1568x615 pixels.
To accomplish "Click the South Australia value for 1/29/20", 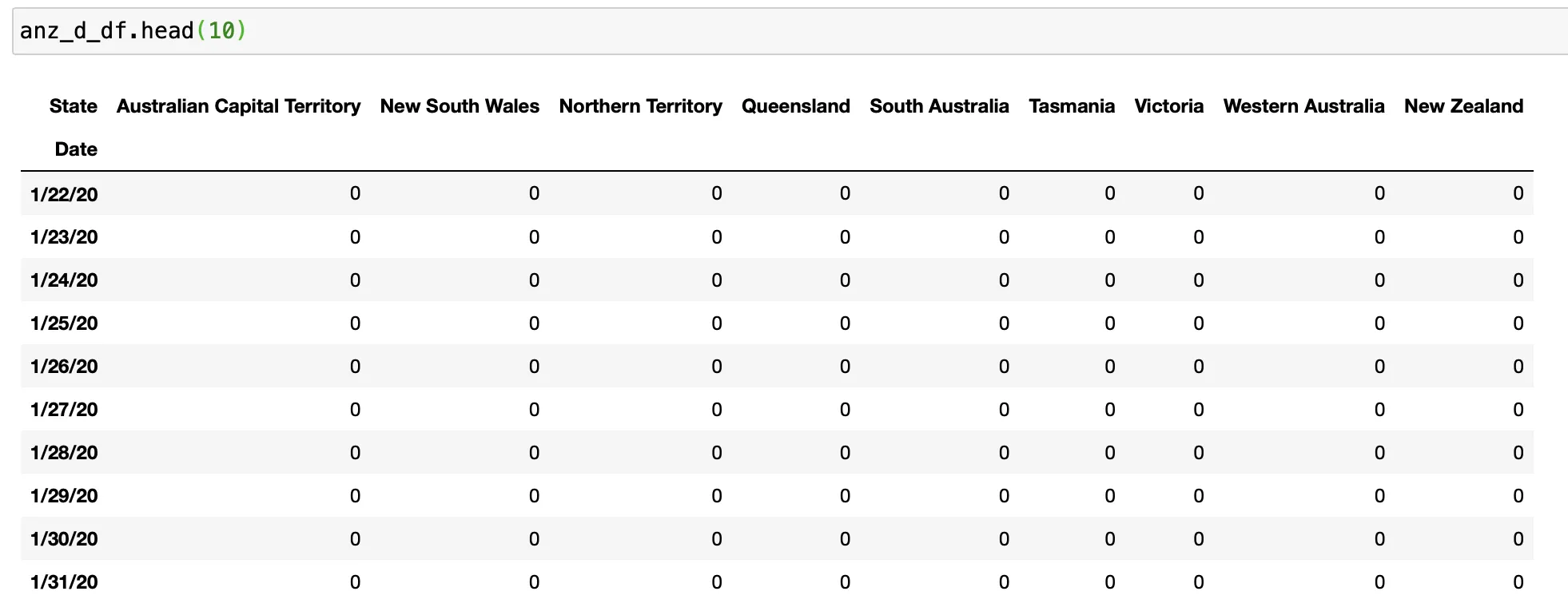I will 1004,496.
